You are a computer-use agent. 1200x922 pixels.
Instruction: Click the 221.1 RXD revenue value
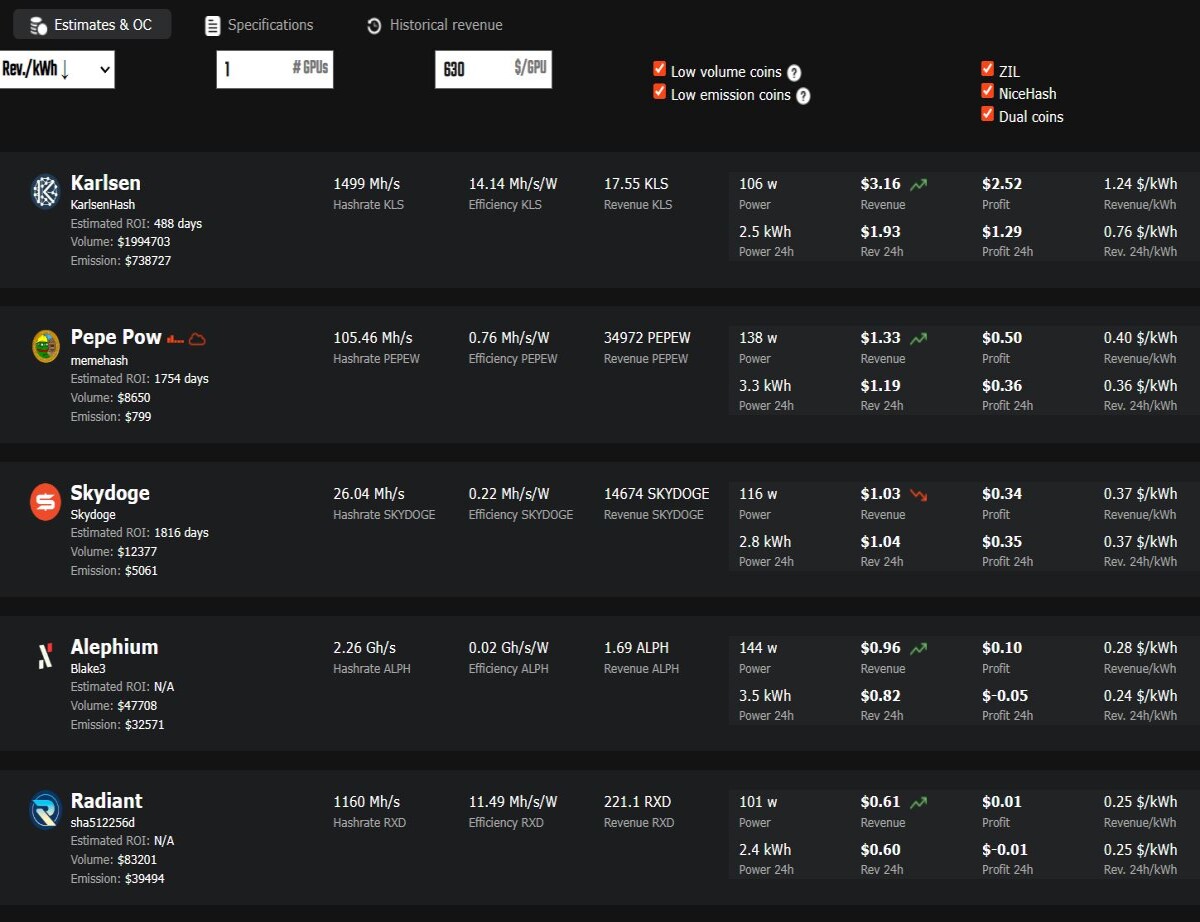click(638, 802)
